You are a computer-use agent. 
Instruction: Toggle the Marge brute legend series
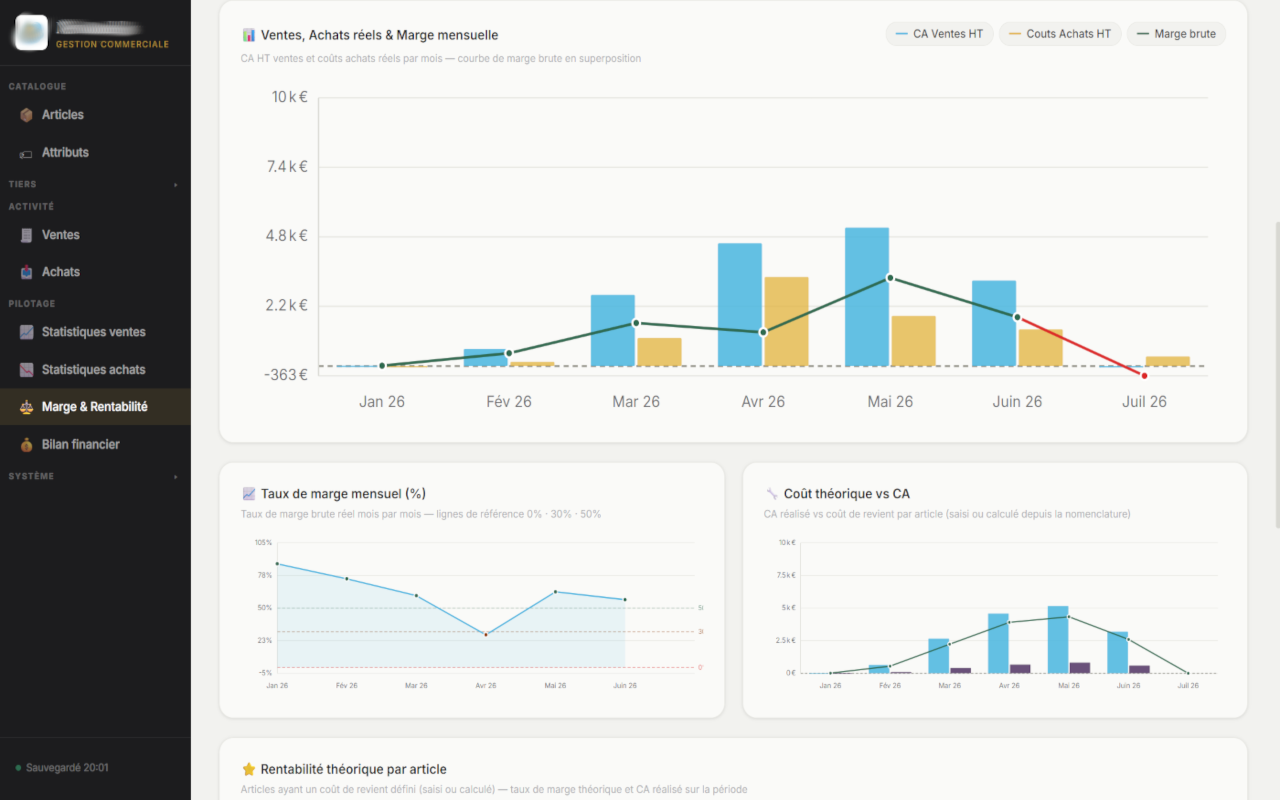pos(1176,34)
